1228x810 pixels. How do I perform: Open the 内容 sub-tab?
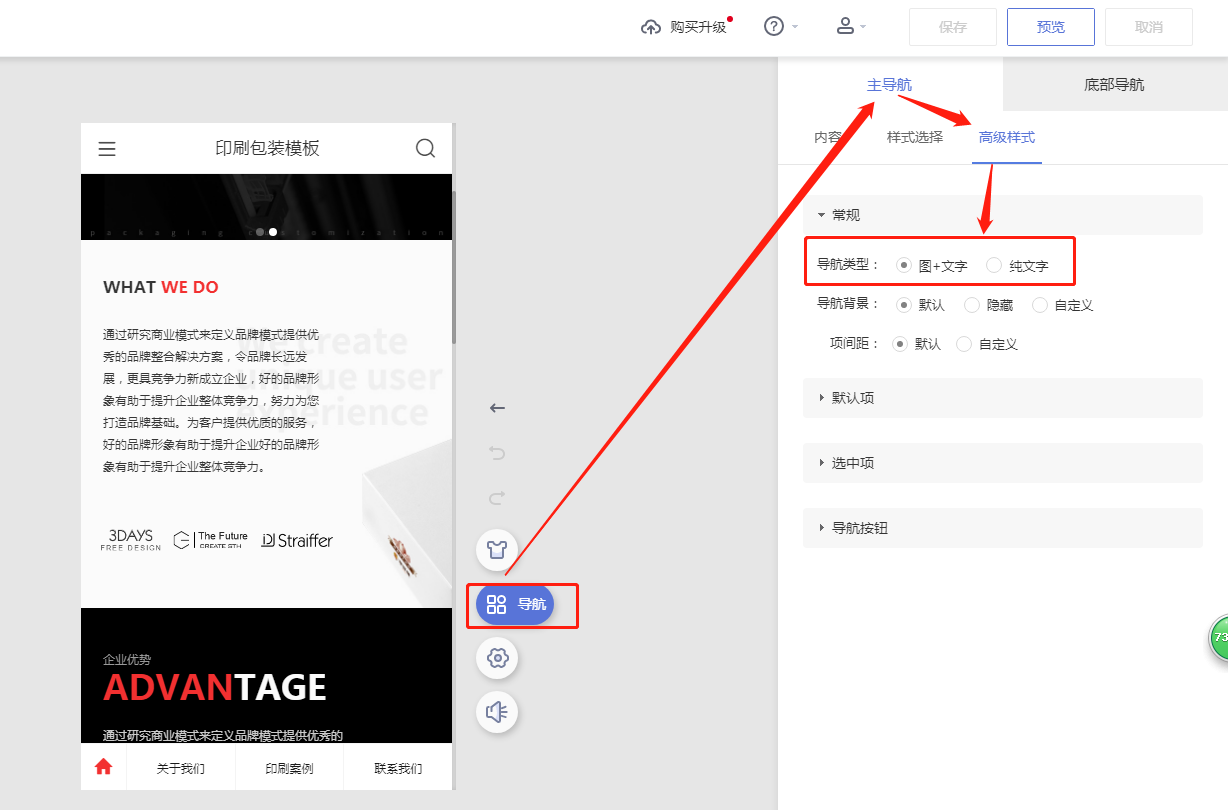(x=828, y=138)
